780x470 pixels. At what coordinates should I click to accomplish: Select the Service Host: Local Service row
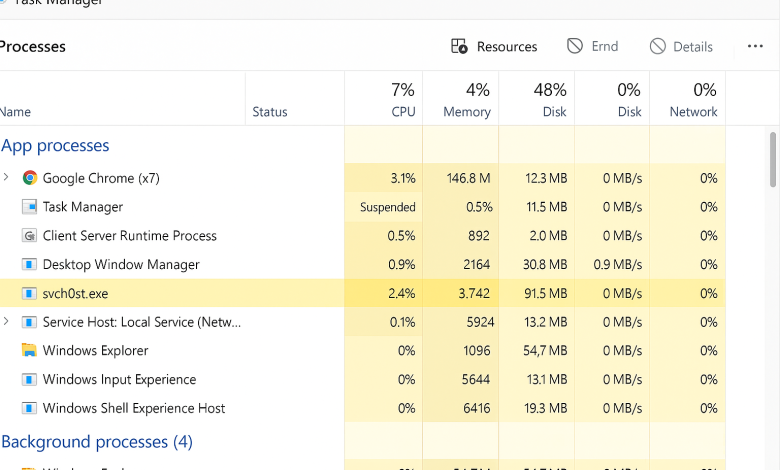coord(363,322)
